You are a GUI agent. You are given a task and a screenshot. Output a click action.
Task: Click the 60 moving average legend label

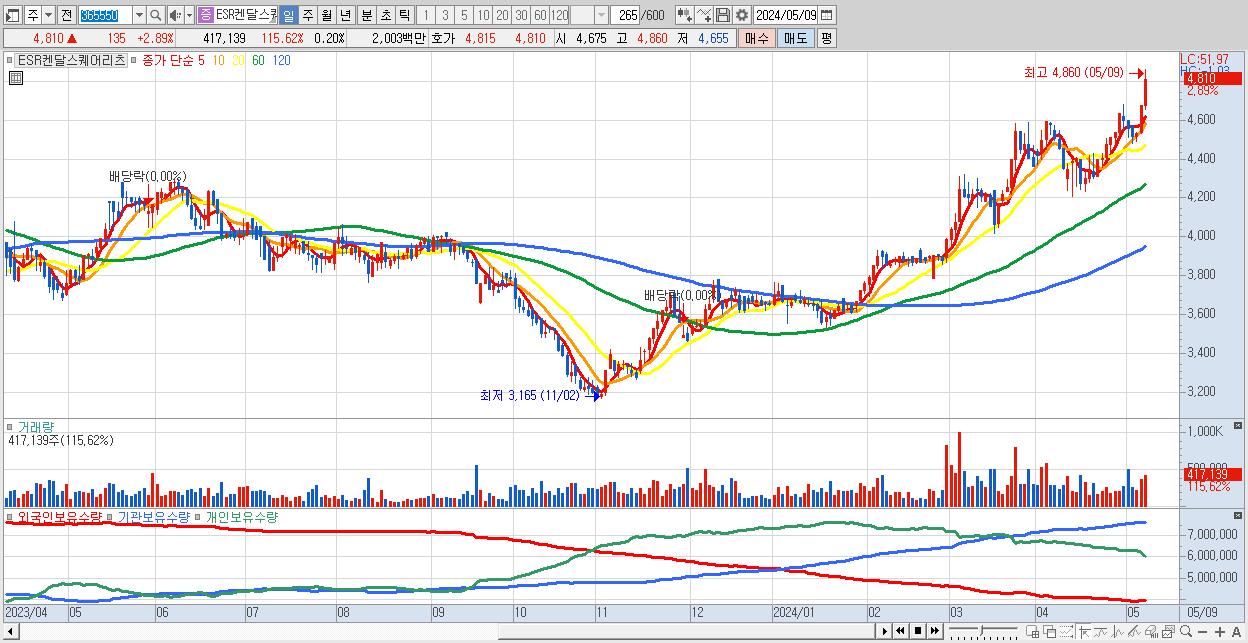(258, 60)
